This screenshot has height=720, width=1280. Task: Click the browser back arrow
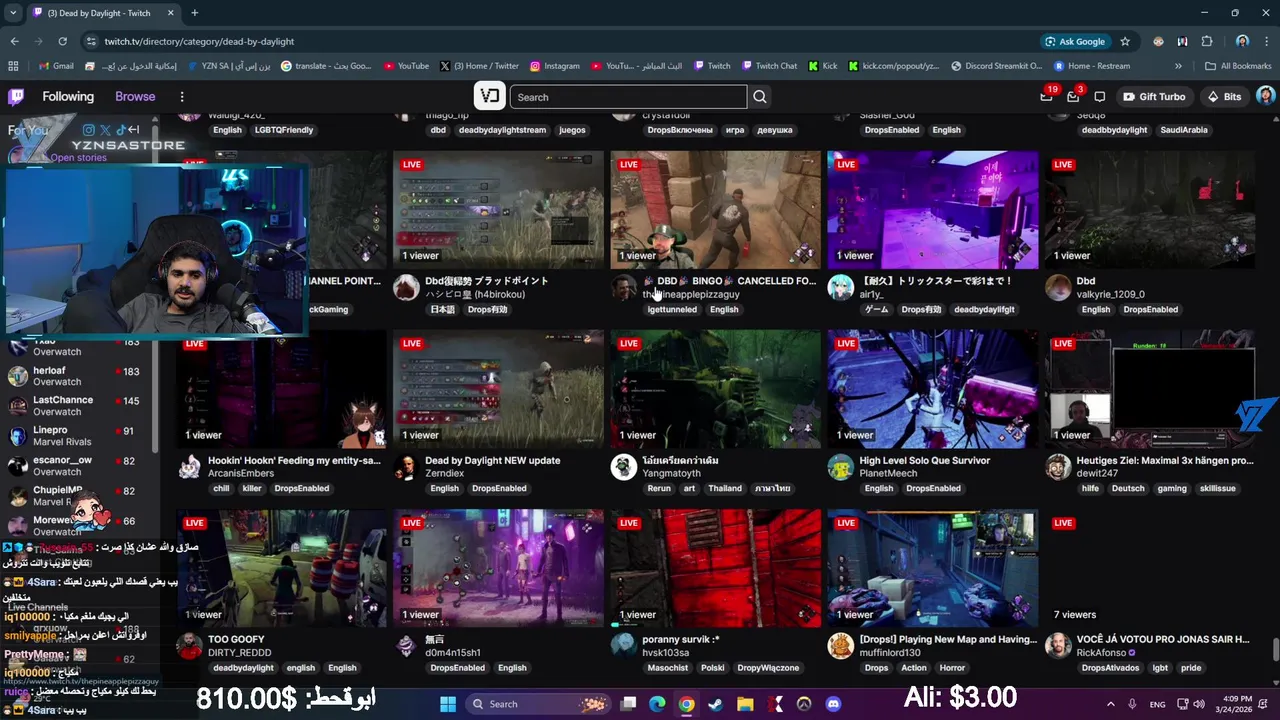pos(14,41)
